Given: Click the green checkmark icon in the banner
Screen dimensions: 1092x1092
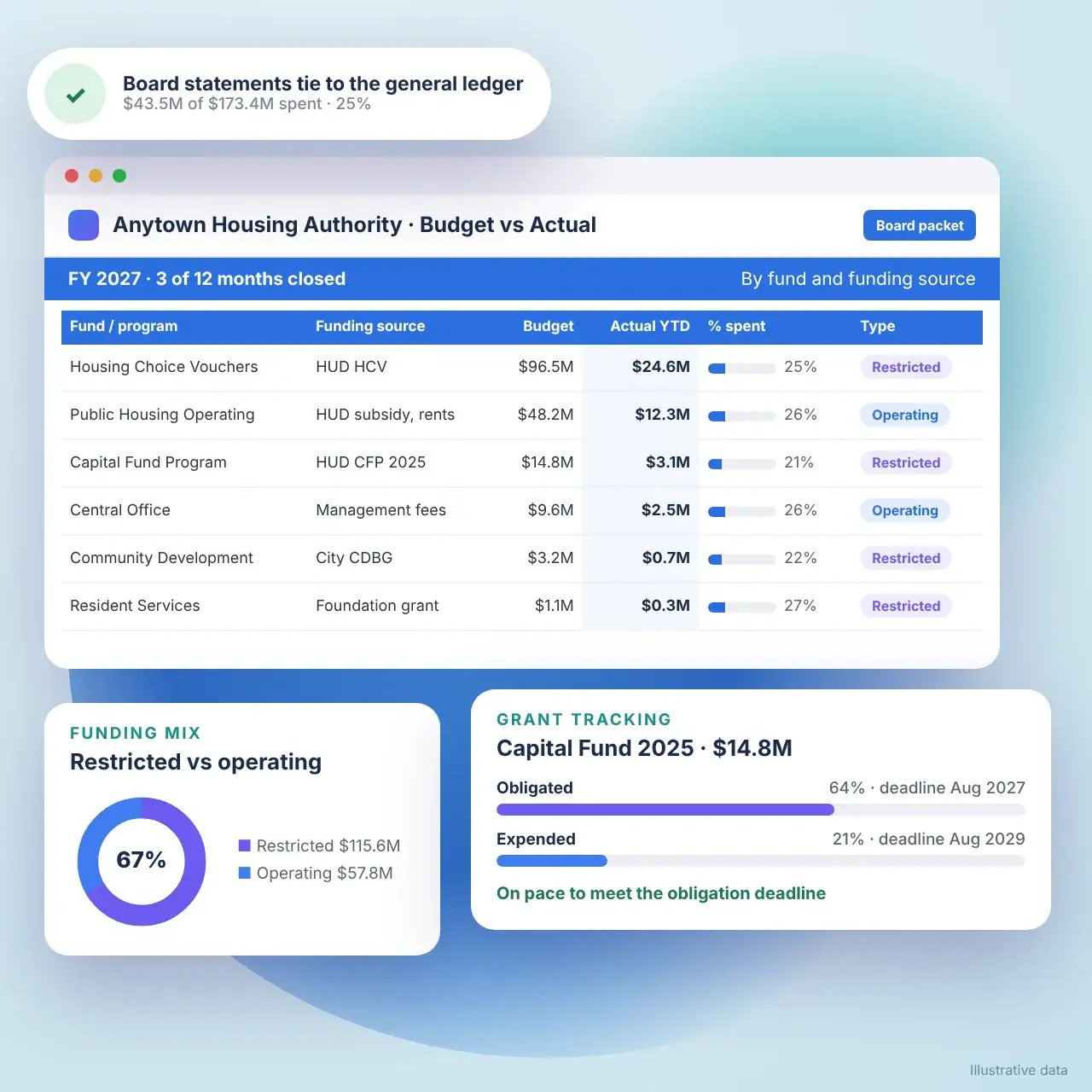Looking at the screenshot, I should pos(75,95).
